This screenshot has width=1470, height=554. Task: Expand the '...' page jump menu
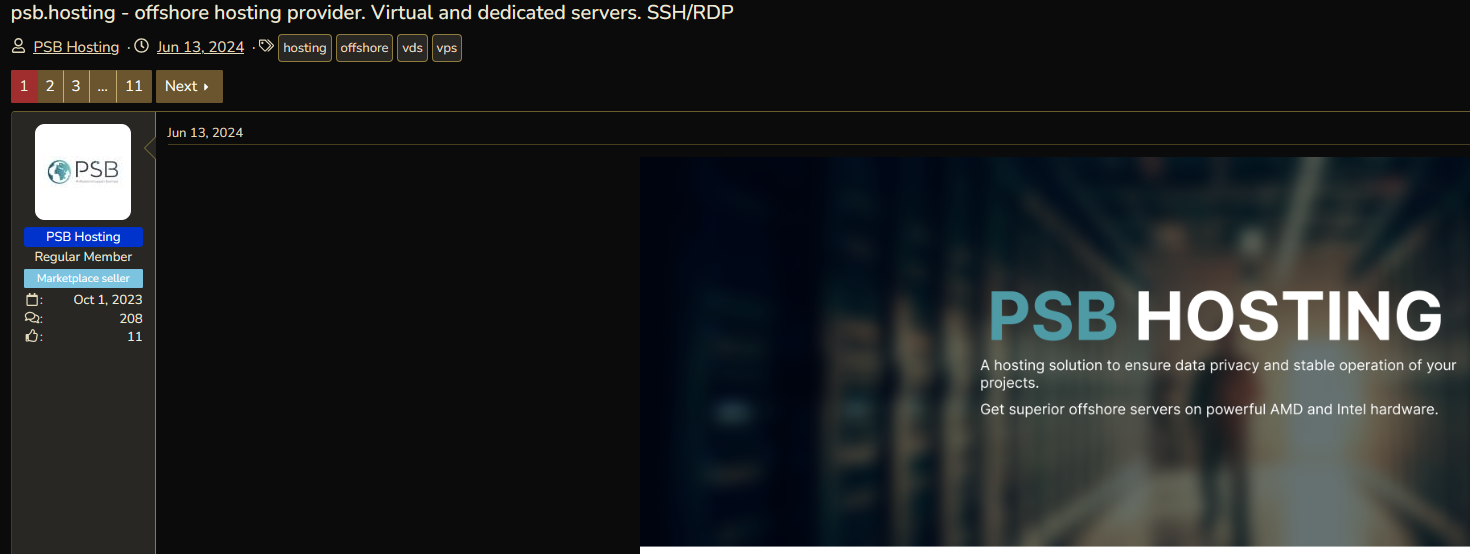tap(103, 86)
